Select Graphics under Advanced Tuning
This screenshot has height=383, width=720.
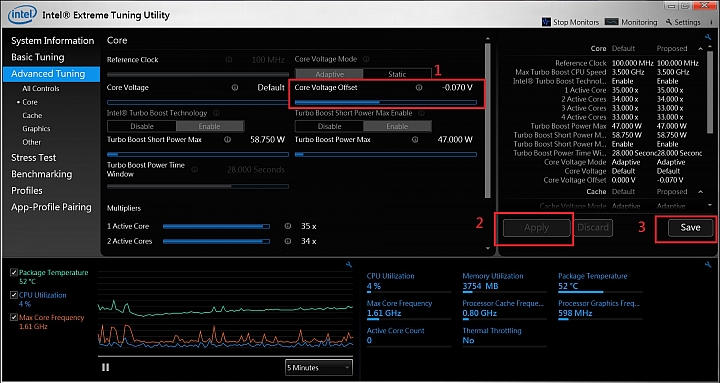pyautogui.click(x=36, y=129)
